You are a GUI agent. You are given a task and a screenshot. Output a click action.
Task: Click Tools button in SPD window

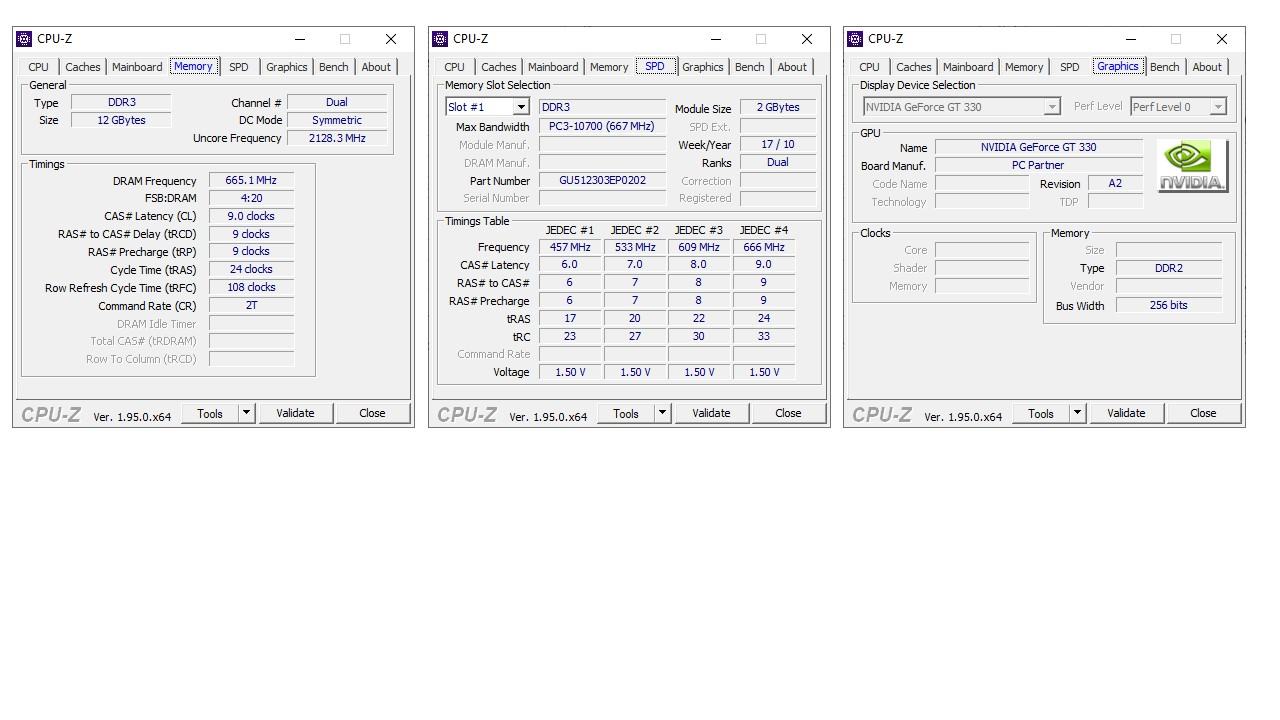[626, 413]
